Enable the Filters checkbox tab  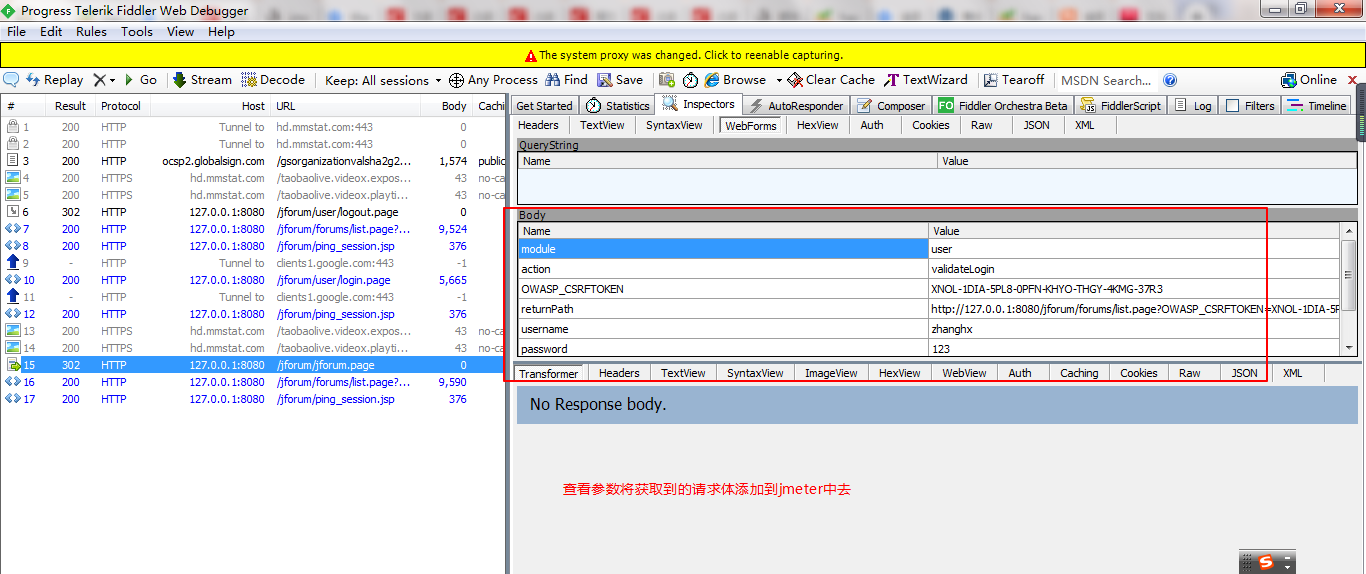pyautogui.click(x=1251, y=106)
